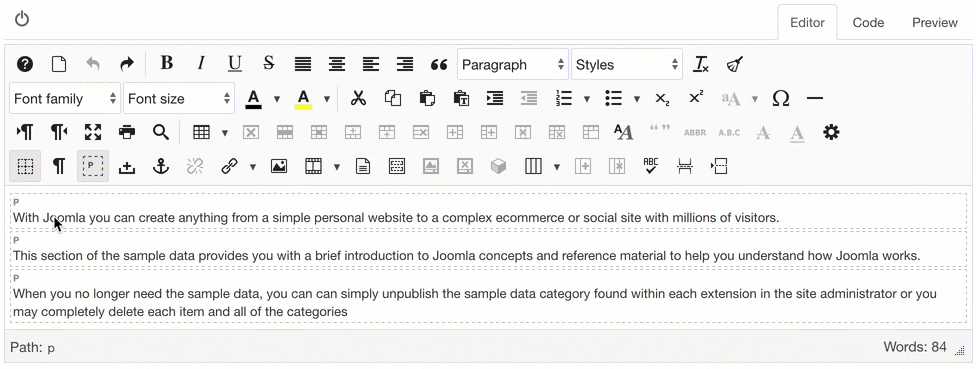Switch to the Preview tab
This screenshot has width=976, height=369.
pyautogui.click(x=935, y=22)
